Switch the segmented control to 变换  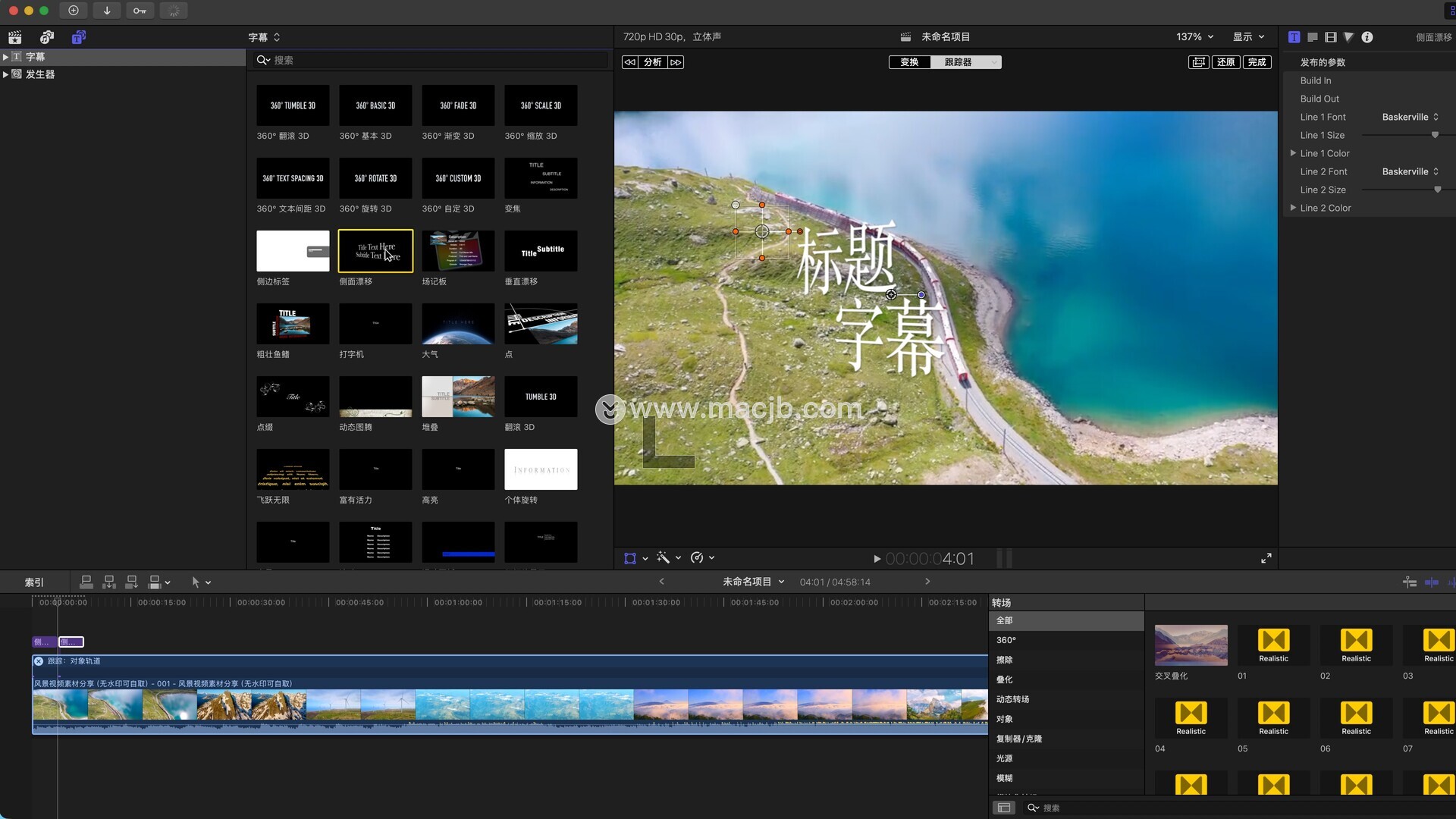tap(909, 62)
